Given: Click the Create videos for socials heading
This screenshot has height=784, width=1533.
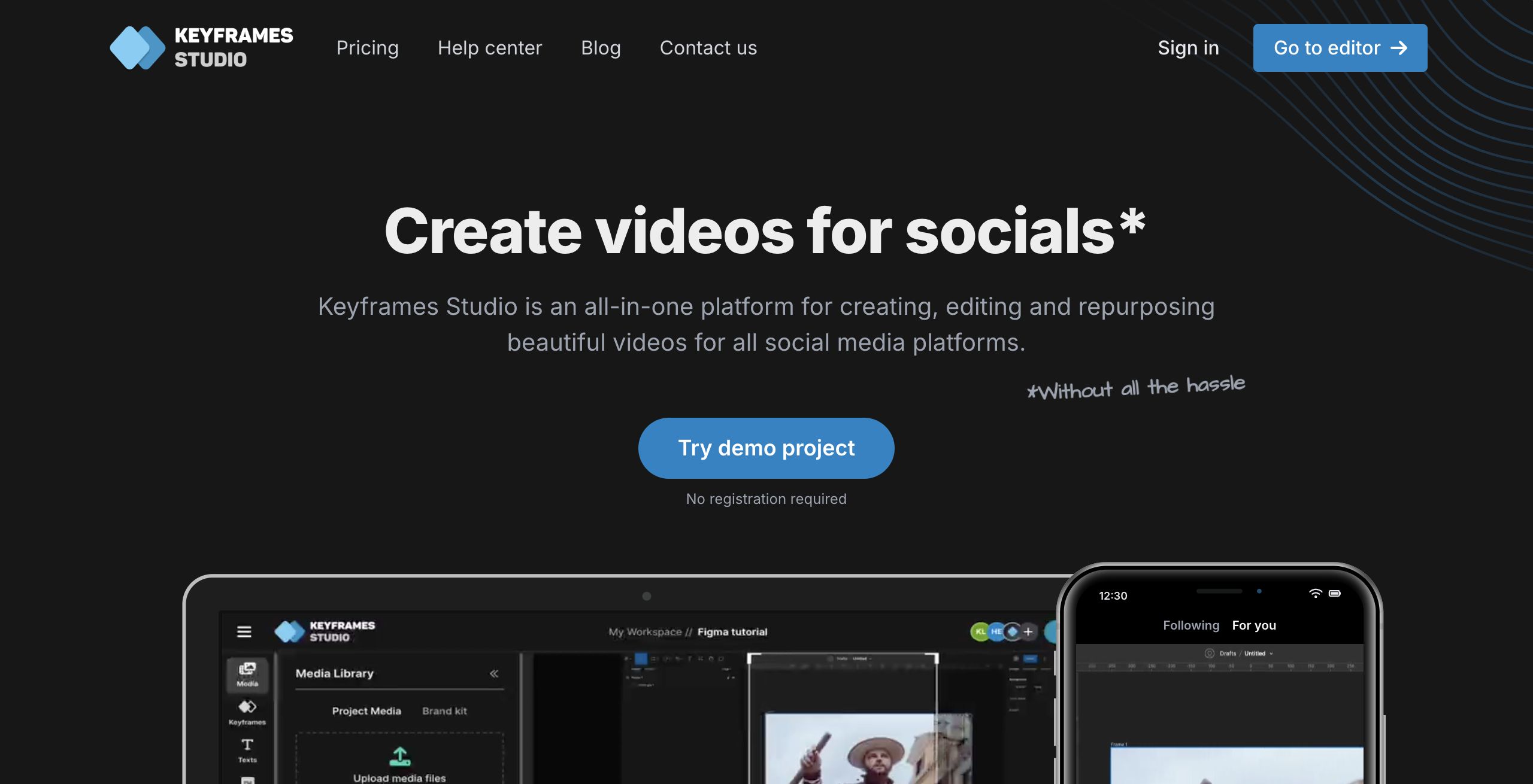Looking at the screenshot, I should click(x=765, y=231).
